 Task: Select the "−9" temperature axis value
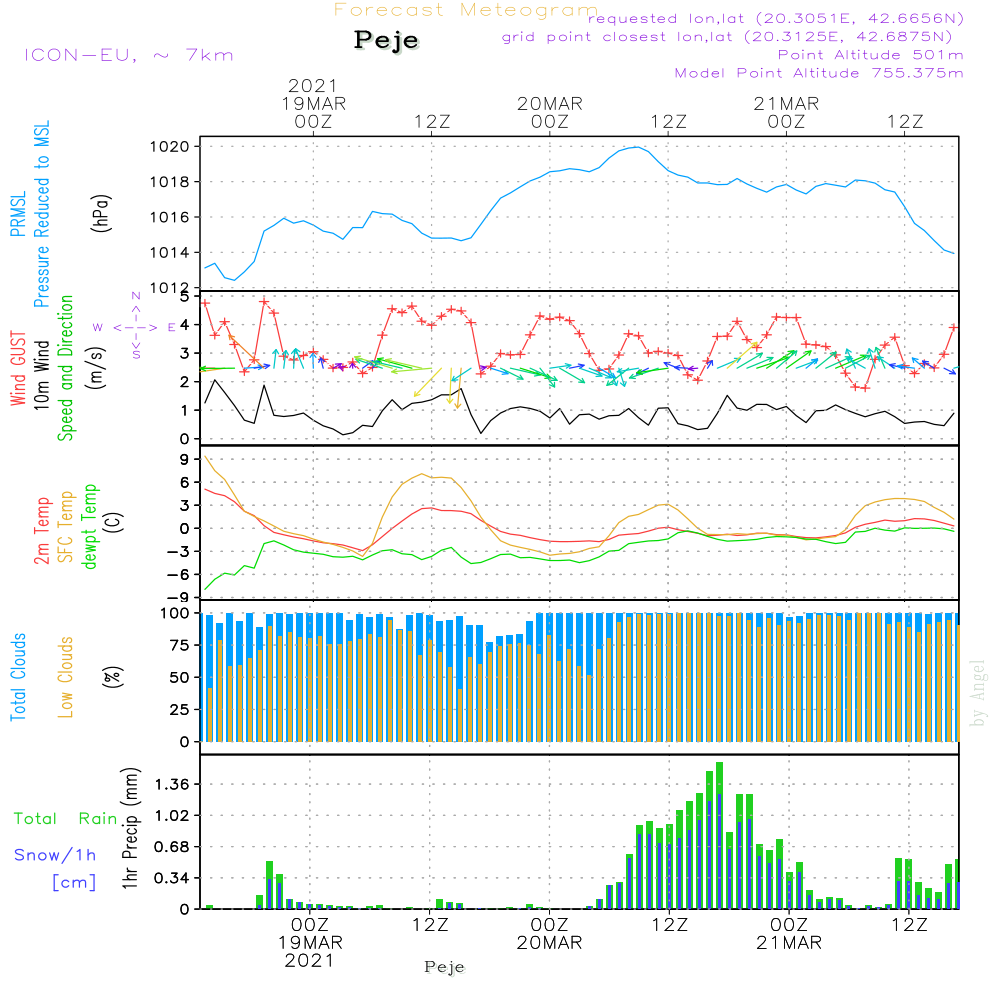coord(177,598)
